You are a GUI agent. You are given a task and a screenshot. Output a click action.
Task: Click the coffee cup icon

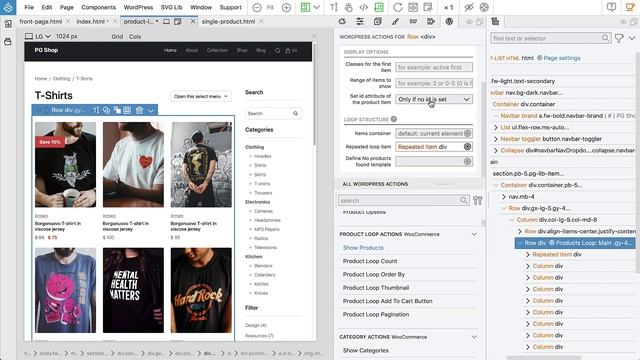coord(630,7)
